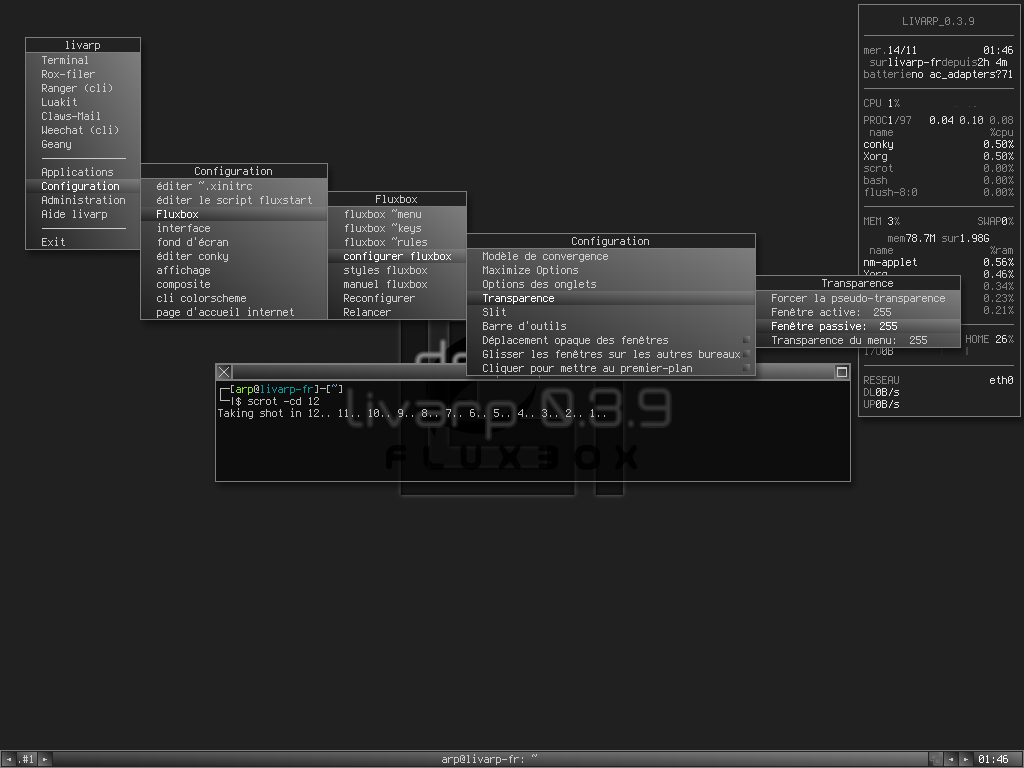Select page d'accueil internet entry
Screen dimensions: 1024x768
tap(234, 312)
